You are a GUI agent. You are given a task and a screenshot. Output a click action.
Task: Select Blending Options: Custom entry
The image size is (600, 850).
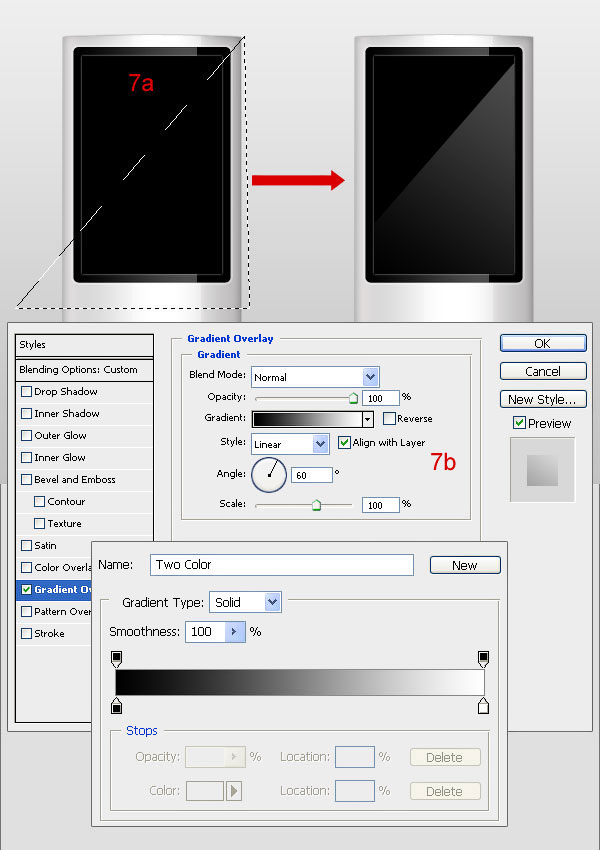point(80,370)
